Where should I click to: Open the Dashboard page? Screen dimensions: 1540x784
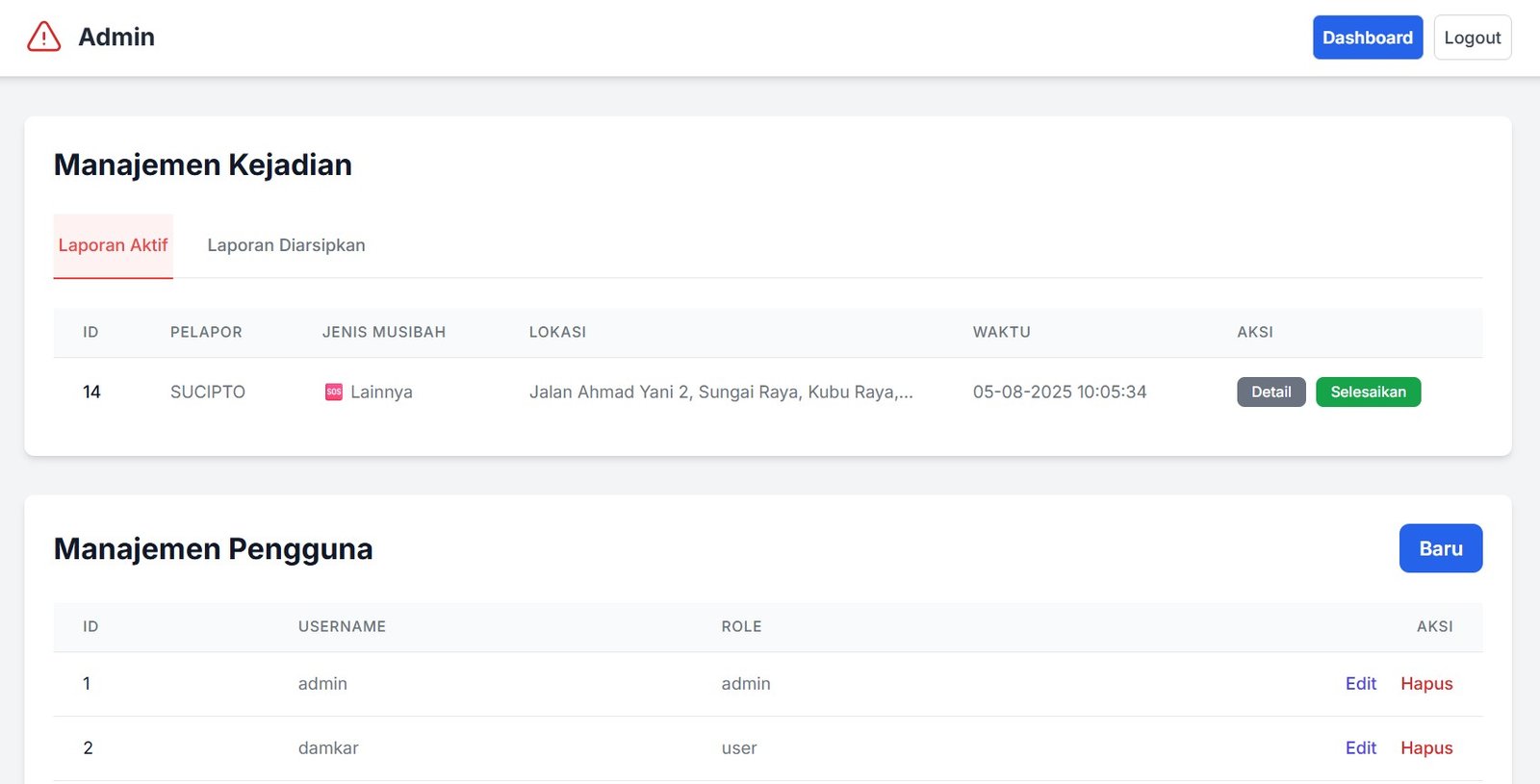click(x=1367, y=38)
